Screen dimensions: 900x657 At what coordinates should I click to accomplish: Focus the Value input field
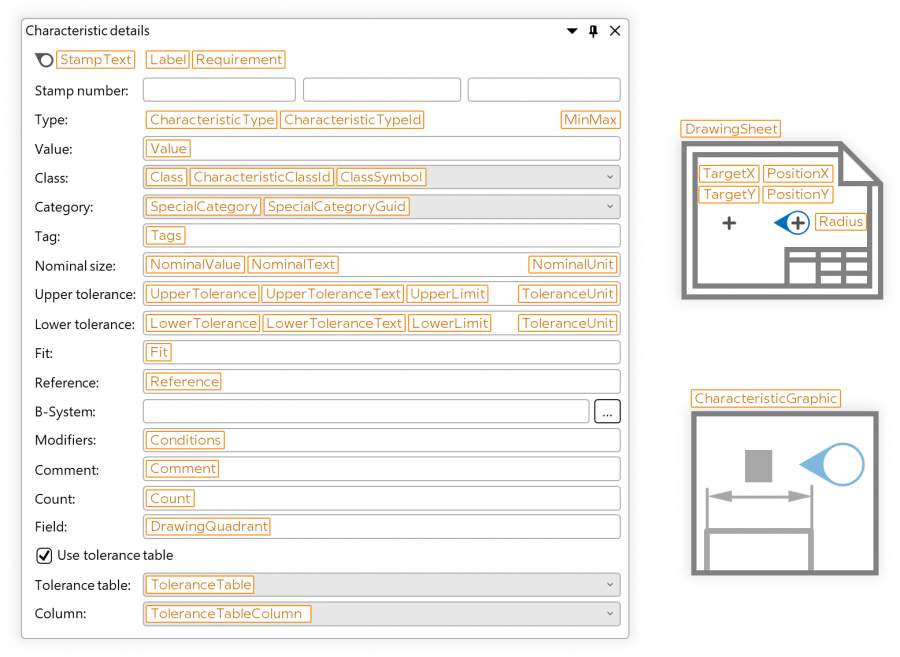[x=382, y=149]
